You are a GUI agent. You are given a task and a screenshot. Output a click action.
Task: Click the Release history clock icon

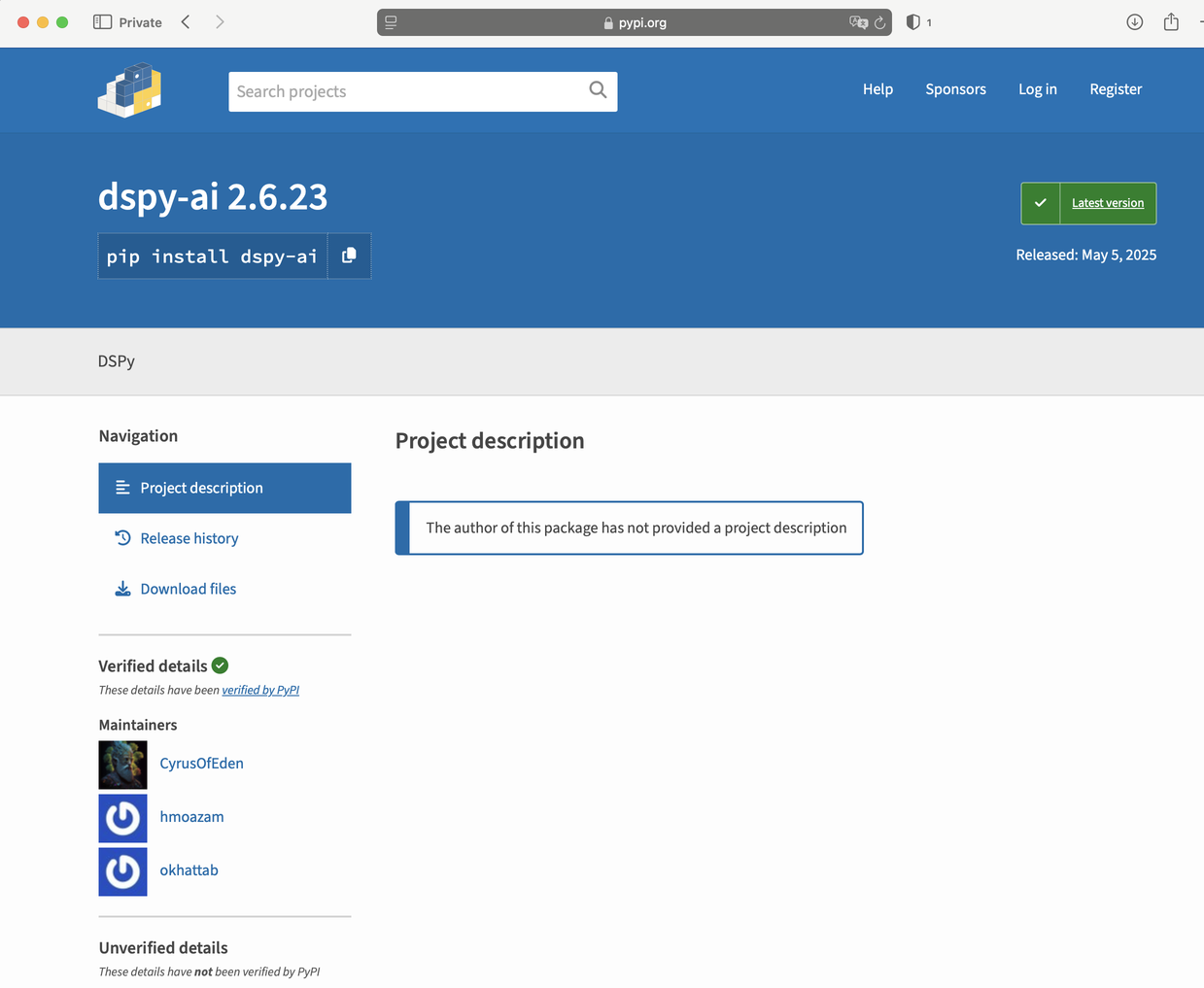[122, 537]
